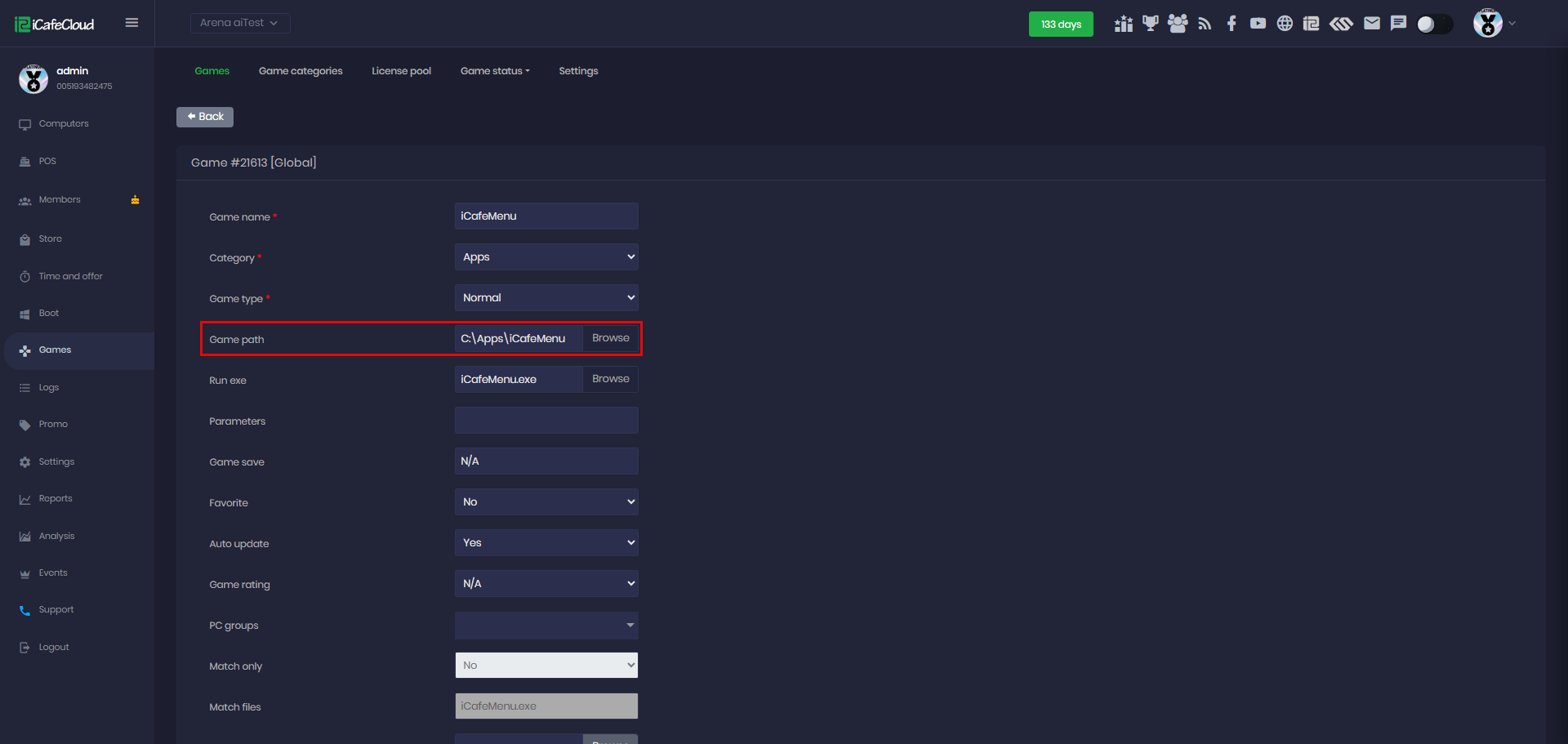Click the birthday cake icon beside Members
Viewport: 1568px width, 744px height.
[136, 200]
